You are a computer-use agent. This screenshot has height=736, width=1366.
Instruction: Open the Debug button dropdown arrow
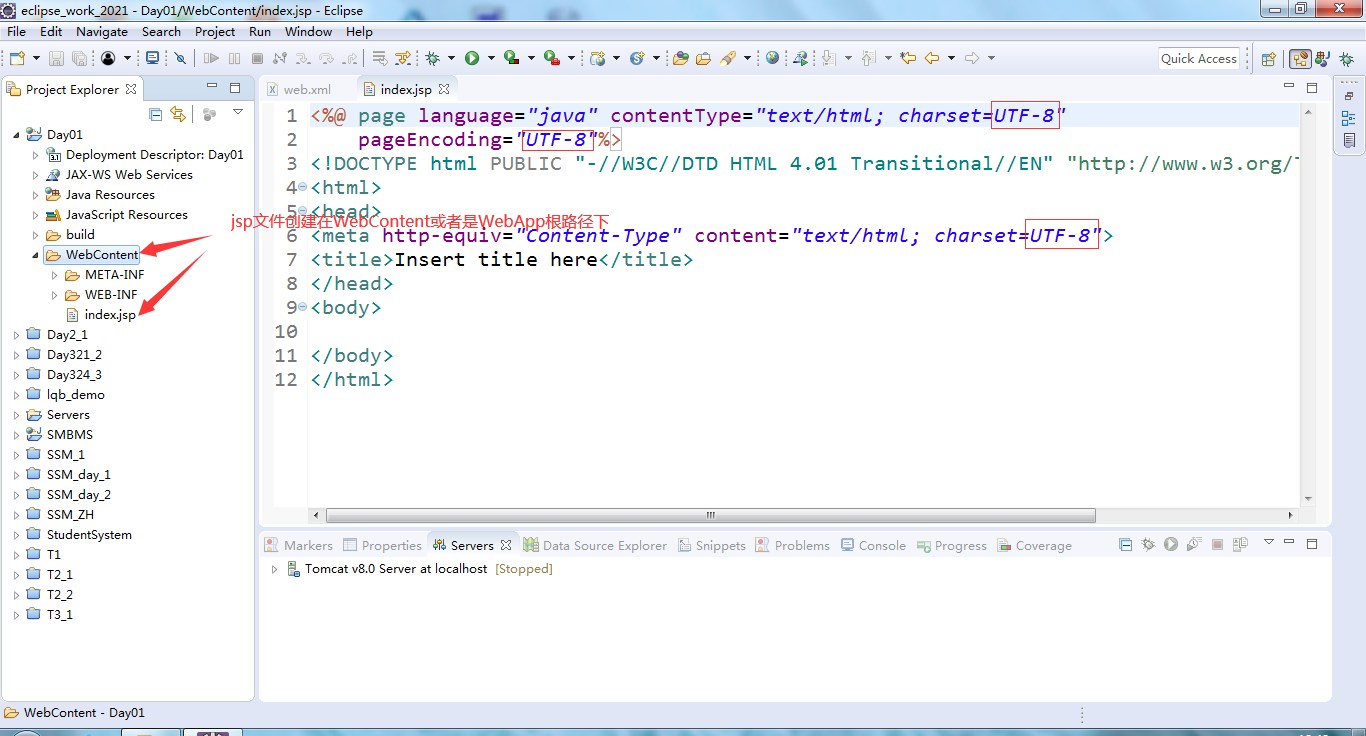[x=451, y=58]
